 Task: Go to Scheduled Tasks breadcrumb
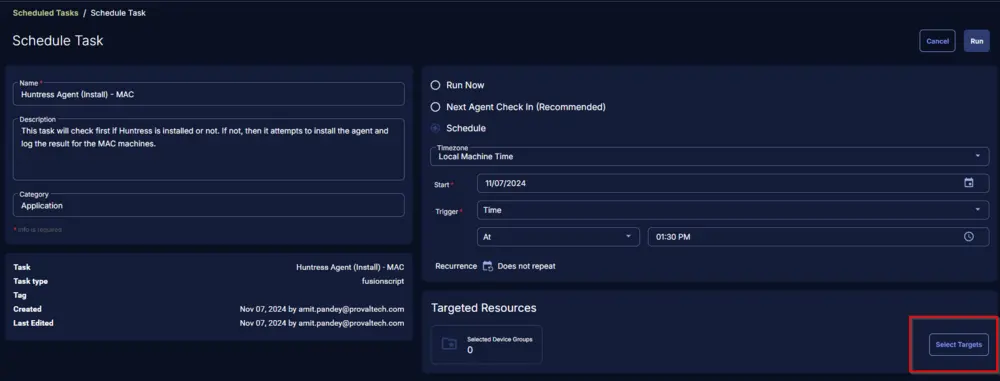[45, 13]
